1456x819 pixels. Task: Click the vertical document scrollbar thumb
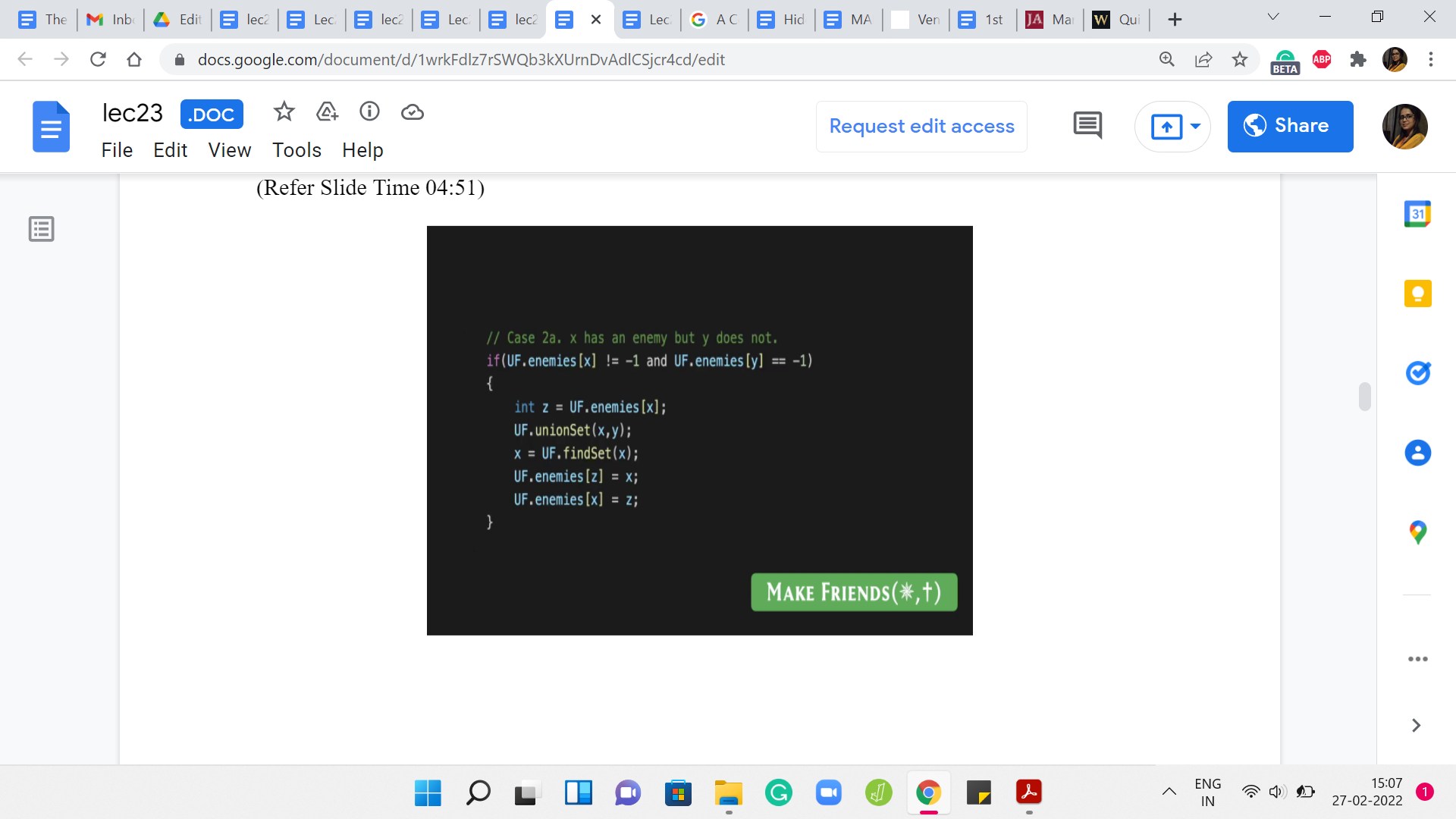point(1365,397)
